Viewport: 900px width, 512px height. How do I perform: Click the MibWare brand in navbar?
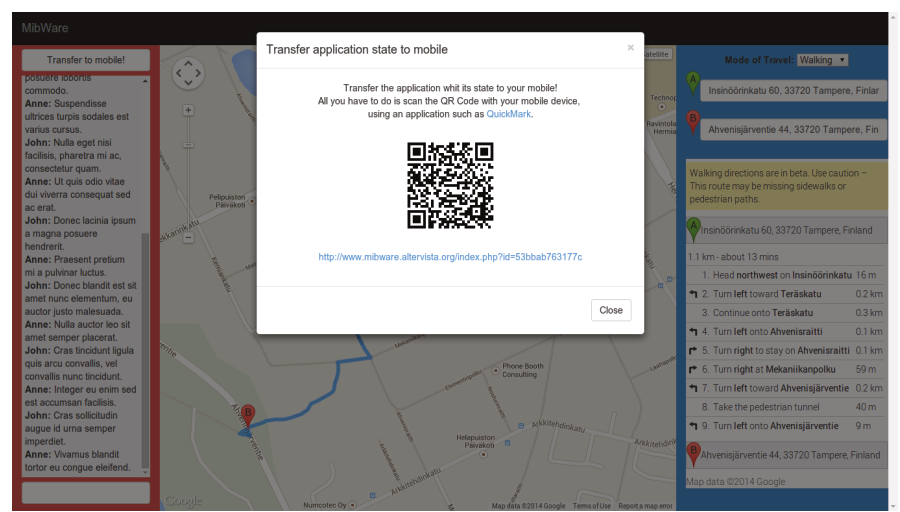coord(45,27)
